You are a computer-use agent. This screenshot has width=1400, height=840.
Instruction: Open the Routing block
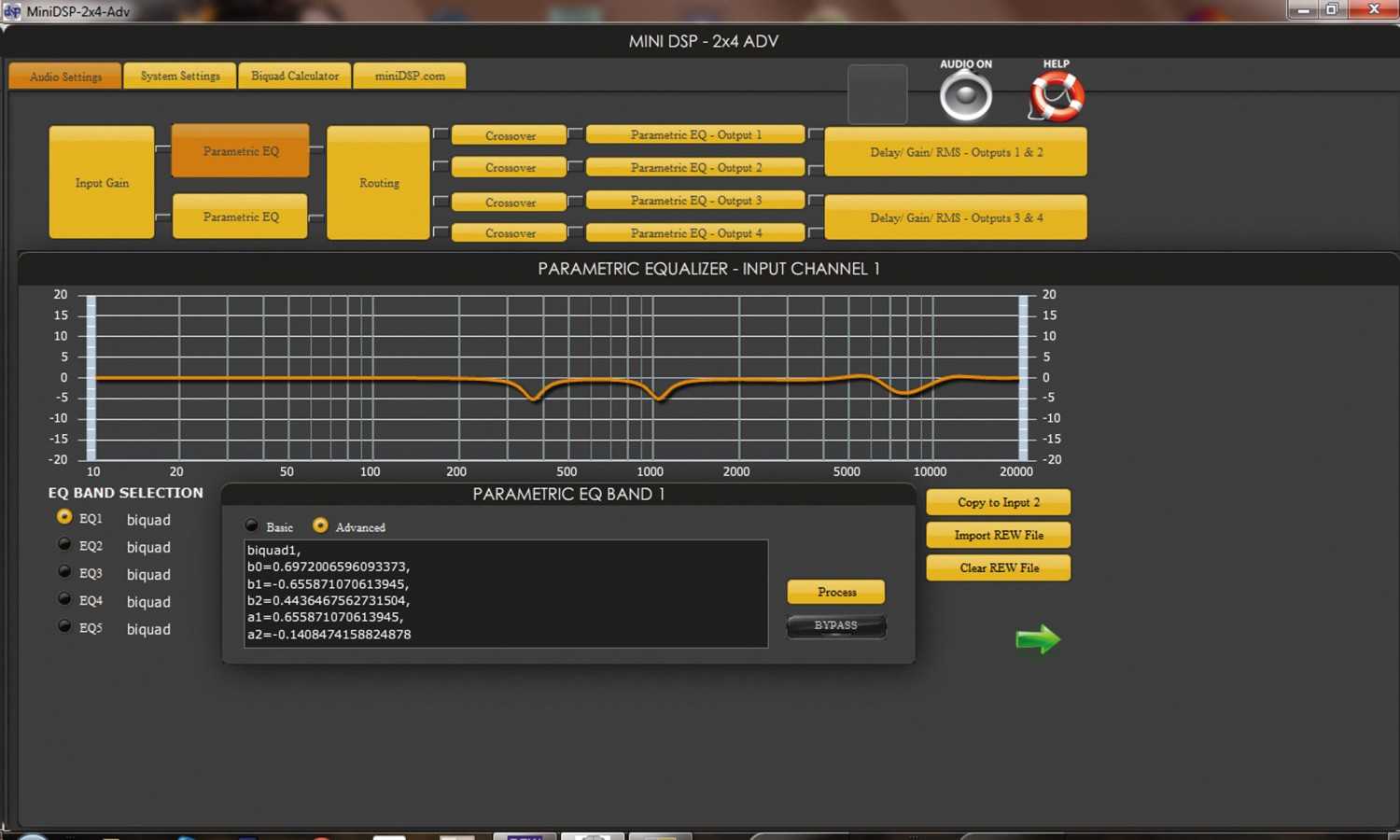pyautogui.click(x=379, y=183)
